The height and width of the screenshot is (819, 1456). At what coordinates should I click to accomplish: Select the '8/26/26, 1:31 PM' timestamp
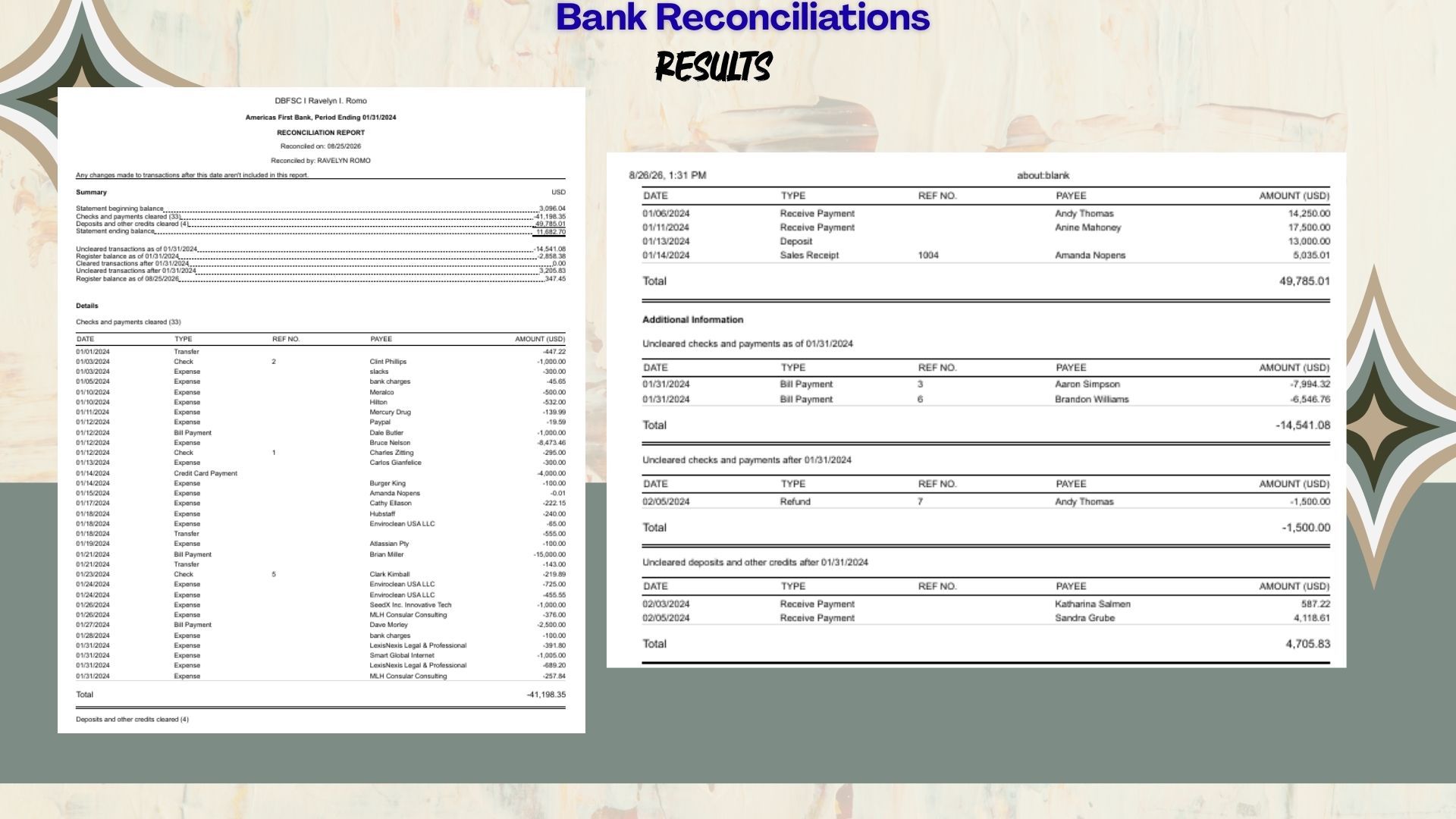(x=667, y=175)
